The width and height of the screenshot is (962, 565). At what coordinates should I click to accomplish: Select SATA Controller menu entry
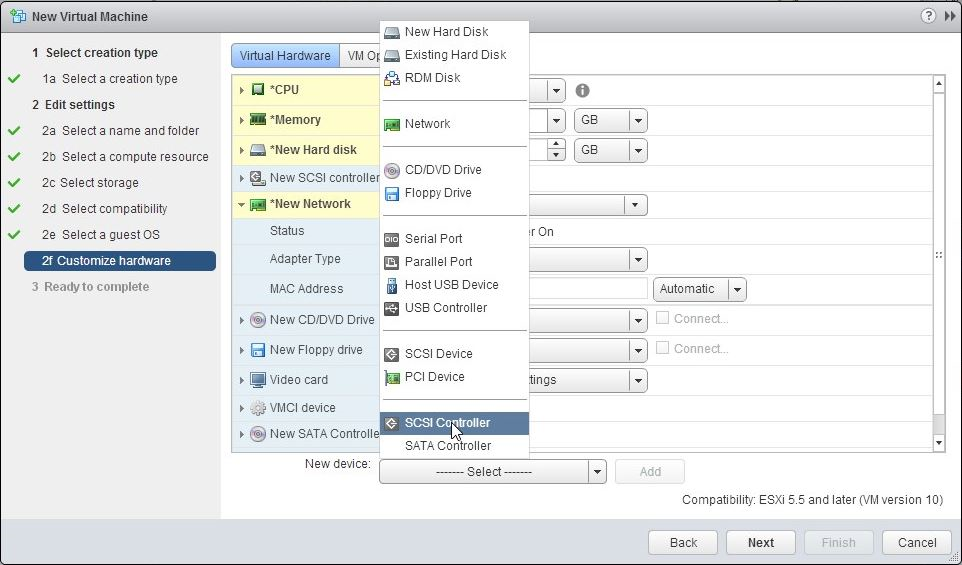(x=454, y=446)
